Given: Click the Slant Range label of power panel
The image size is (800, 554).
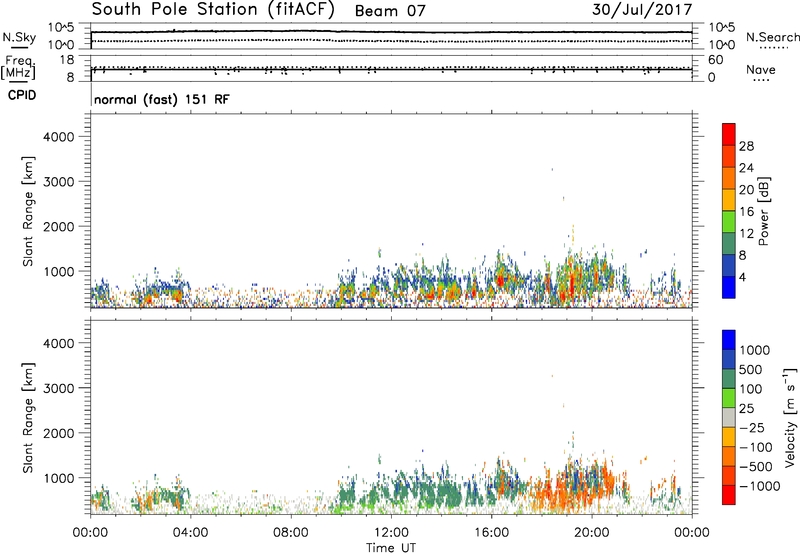Looking at the screenshot, I should 28,211.
